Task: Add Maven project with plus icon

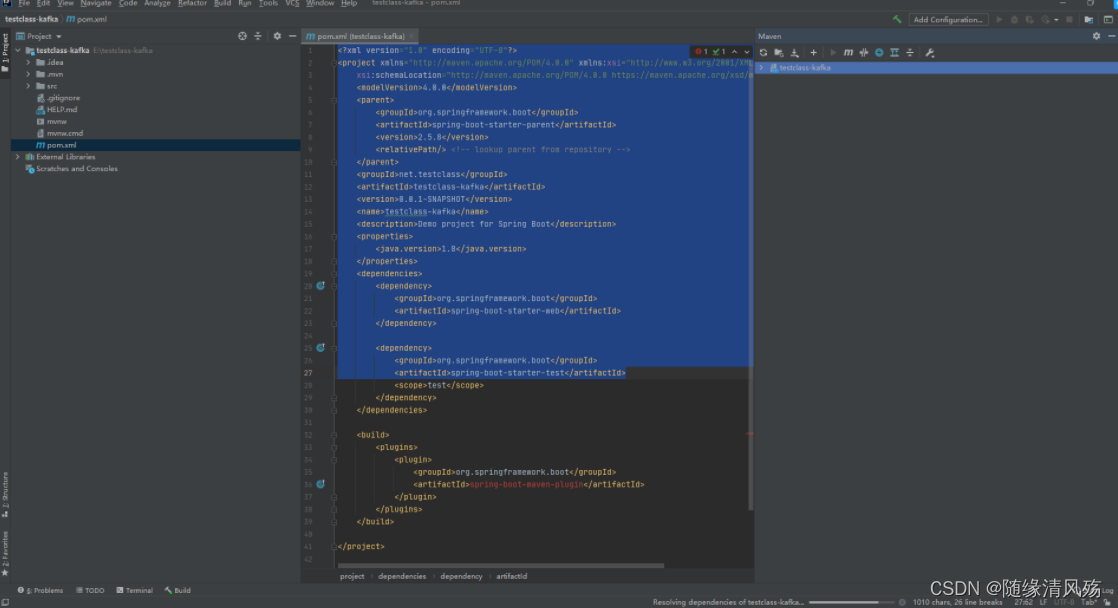Action: [x=814, y=53]
